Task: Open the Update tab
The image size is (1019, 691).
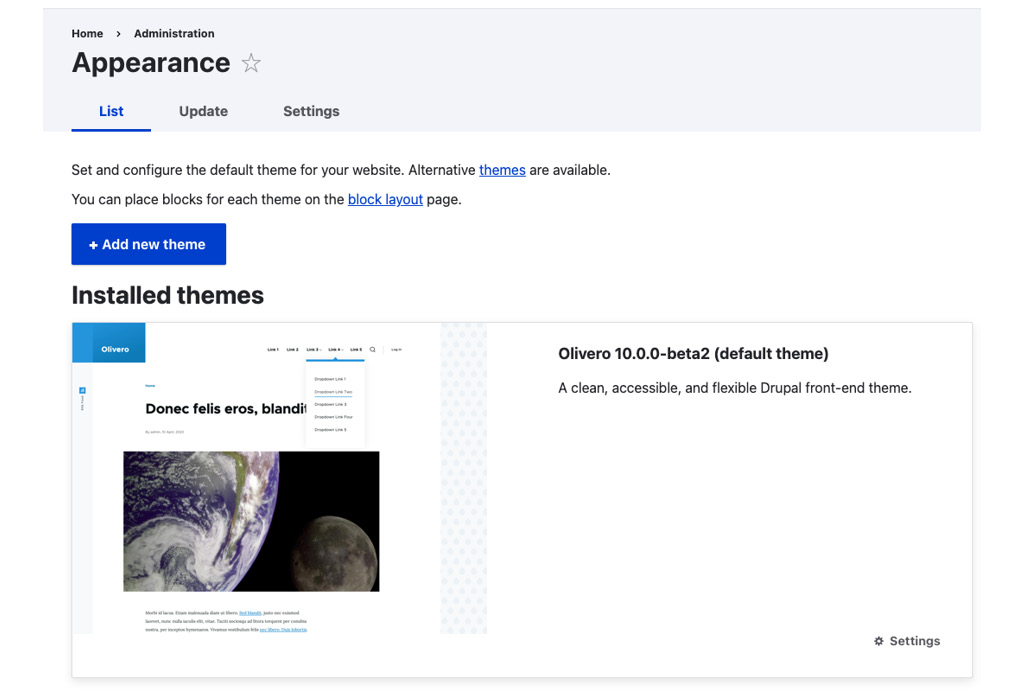Action: pyautogui.click(x=203, y=111)
